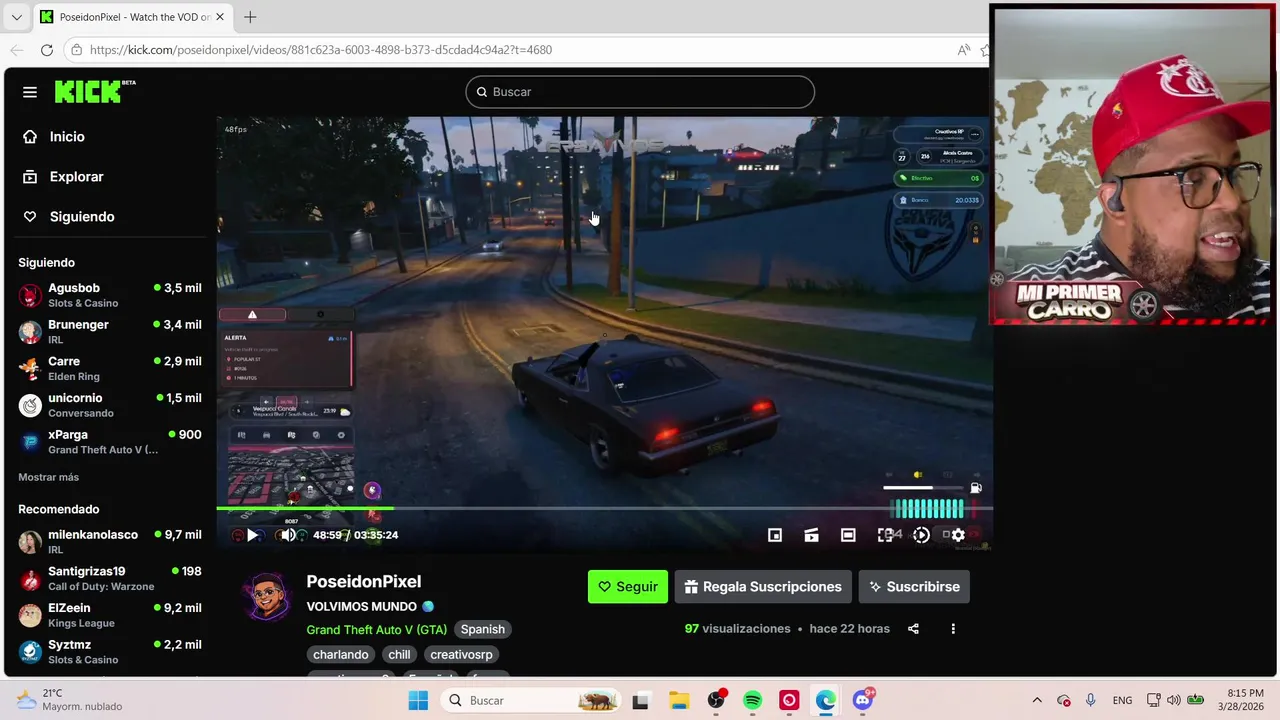Viewport: 1280px width, 720px height.
Task: Show hidden system tray icons
Action: point(1037,701)
